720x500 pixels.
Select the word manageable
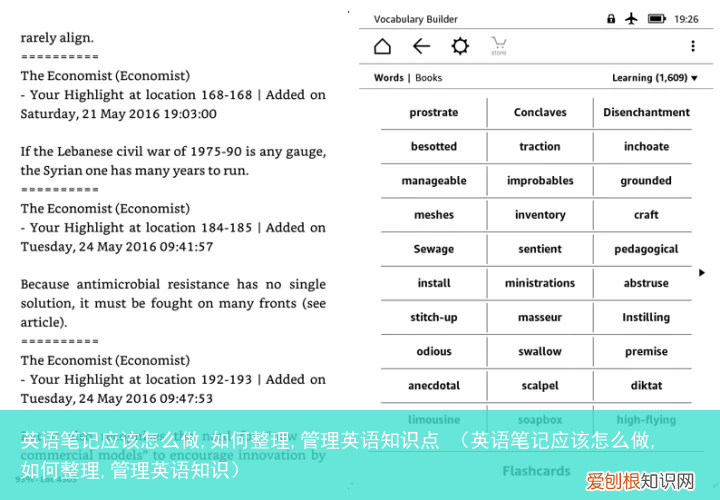click(433, 181)
